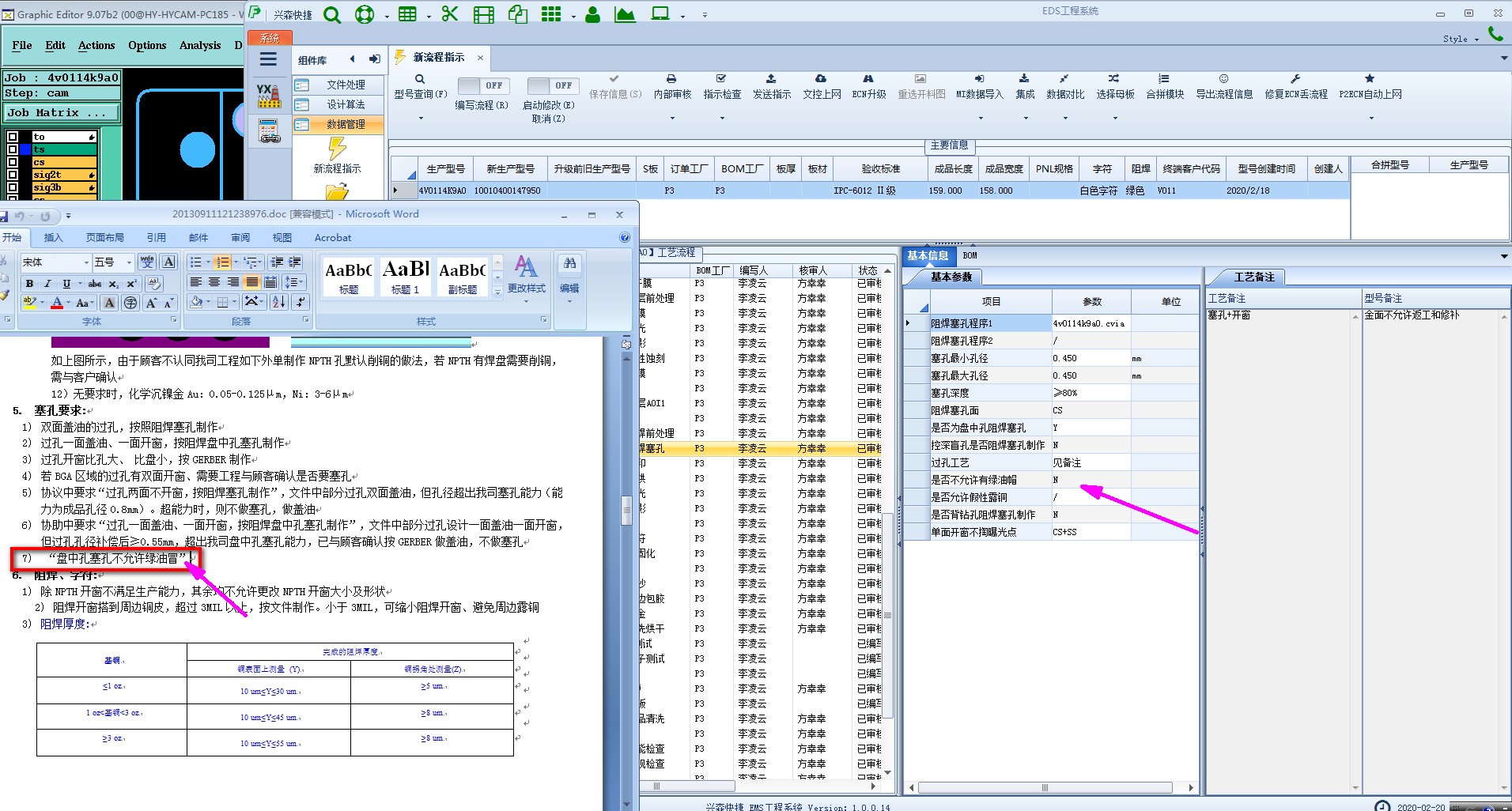1512x811 pixels.
Task: Open the font name dropdown showing 宋体
Action: click(x=86, y=262)
